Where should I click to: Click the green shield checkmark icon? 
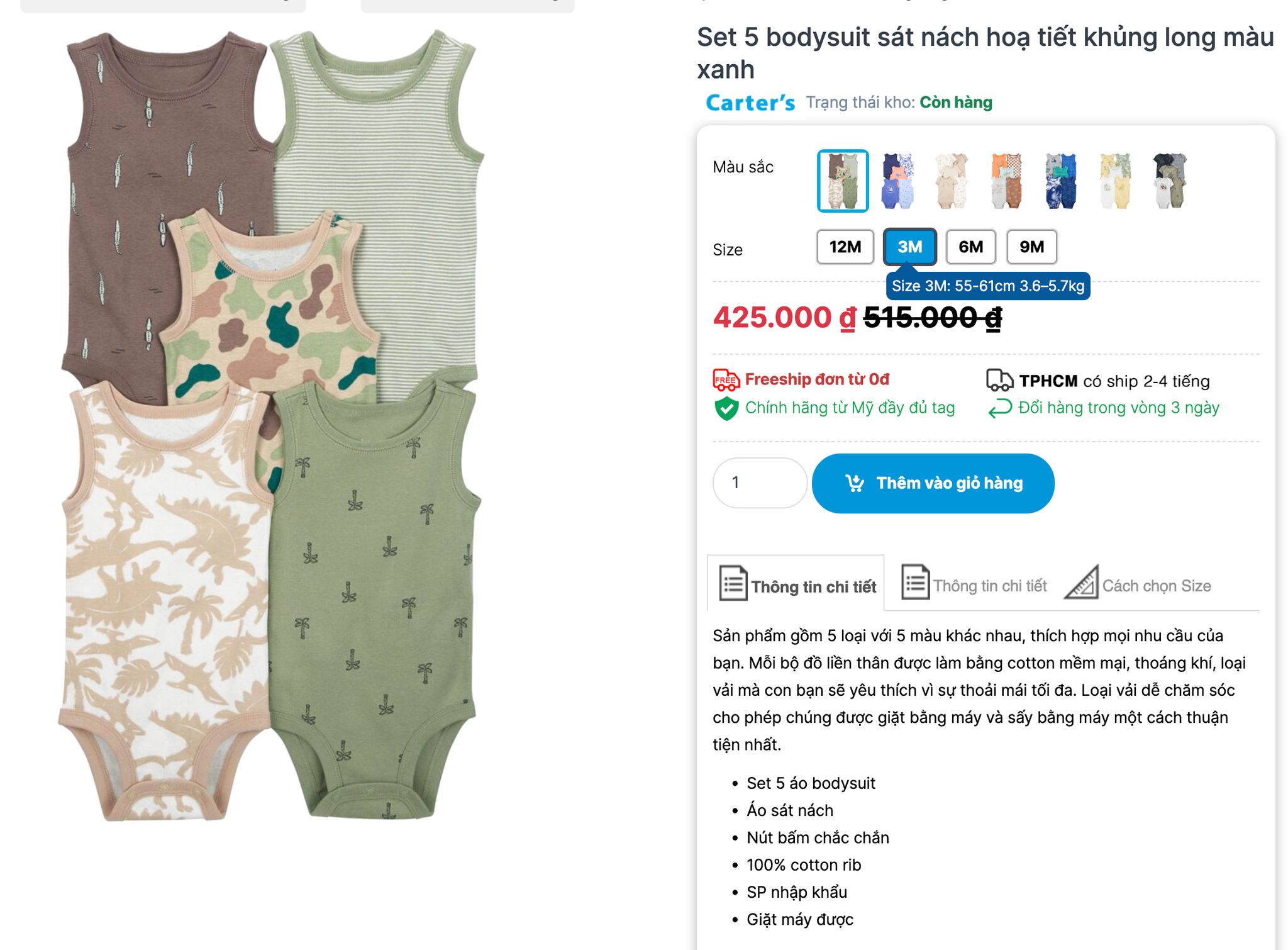point(726,408)
